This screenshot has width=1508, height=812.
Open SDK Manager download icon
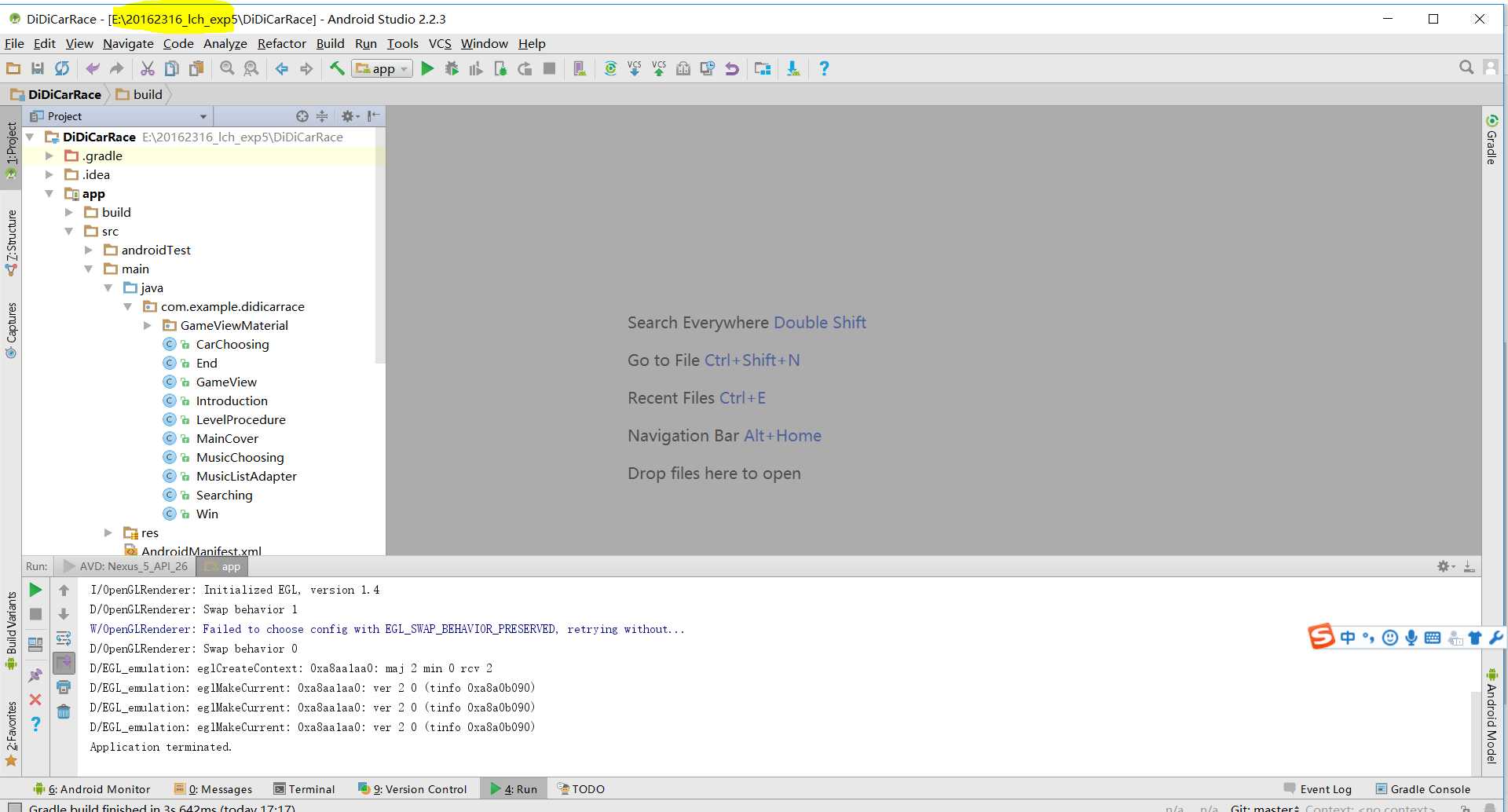tap(793, 68)
